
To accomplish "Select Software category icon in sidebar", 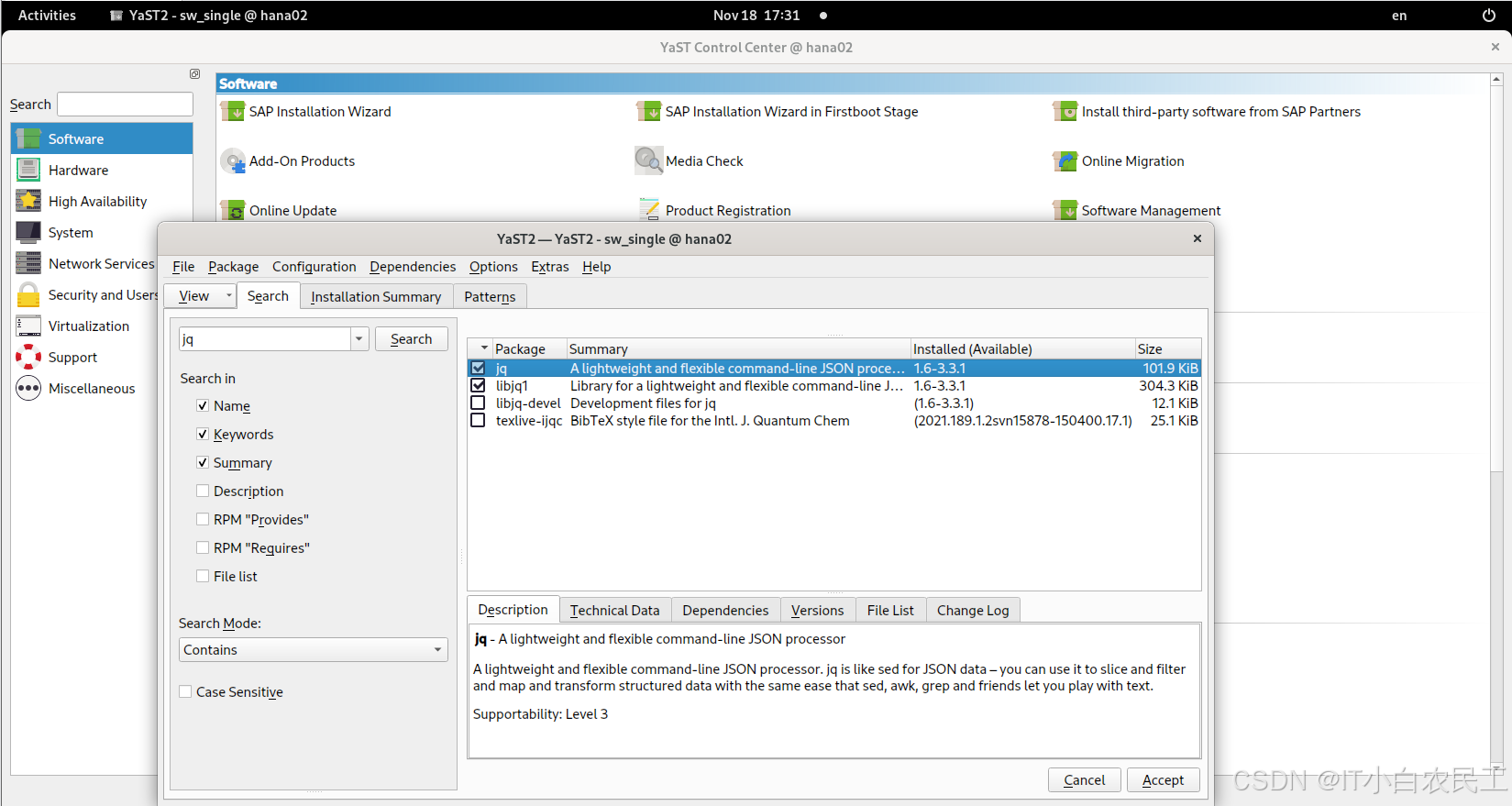I will click(x=28, y=138).
